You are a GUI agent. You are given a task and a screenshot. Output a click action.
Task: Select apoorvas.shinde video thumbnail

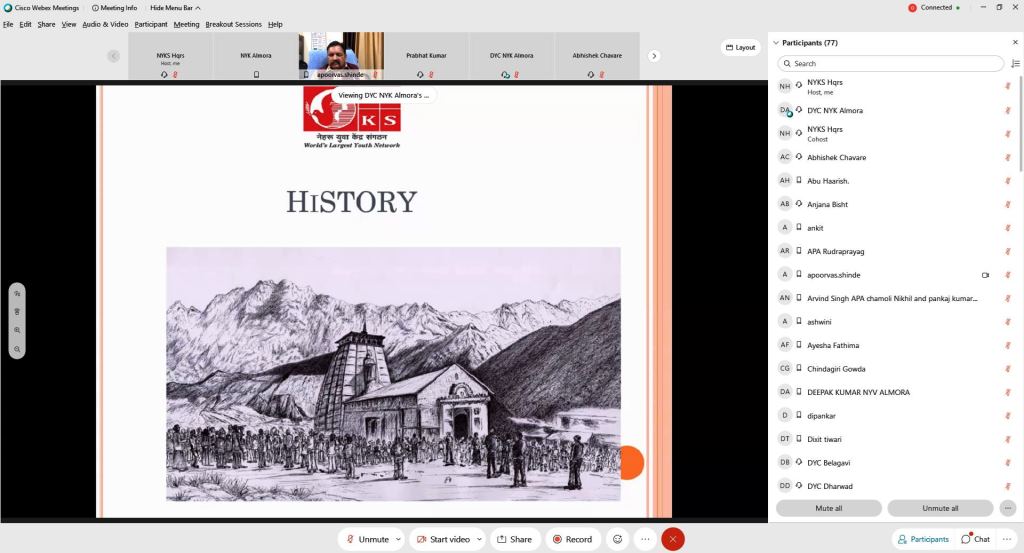[341, 56]
